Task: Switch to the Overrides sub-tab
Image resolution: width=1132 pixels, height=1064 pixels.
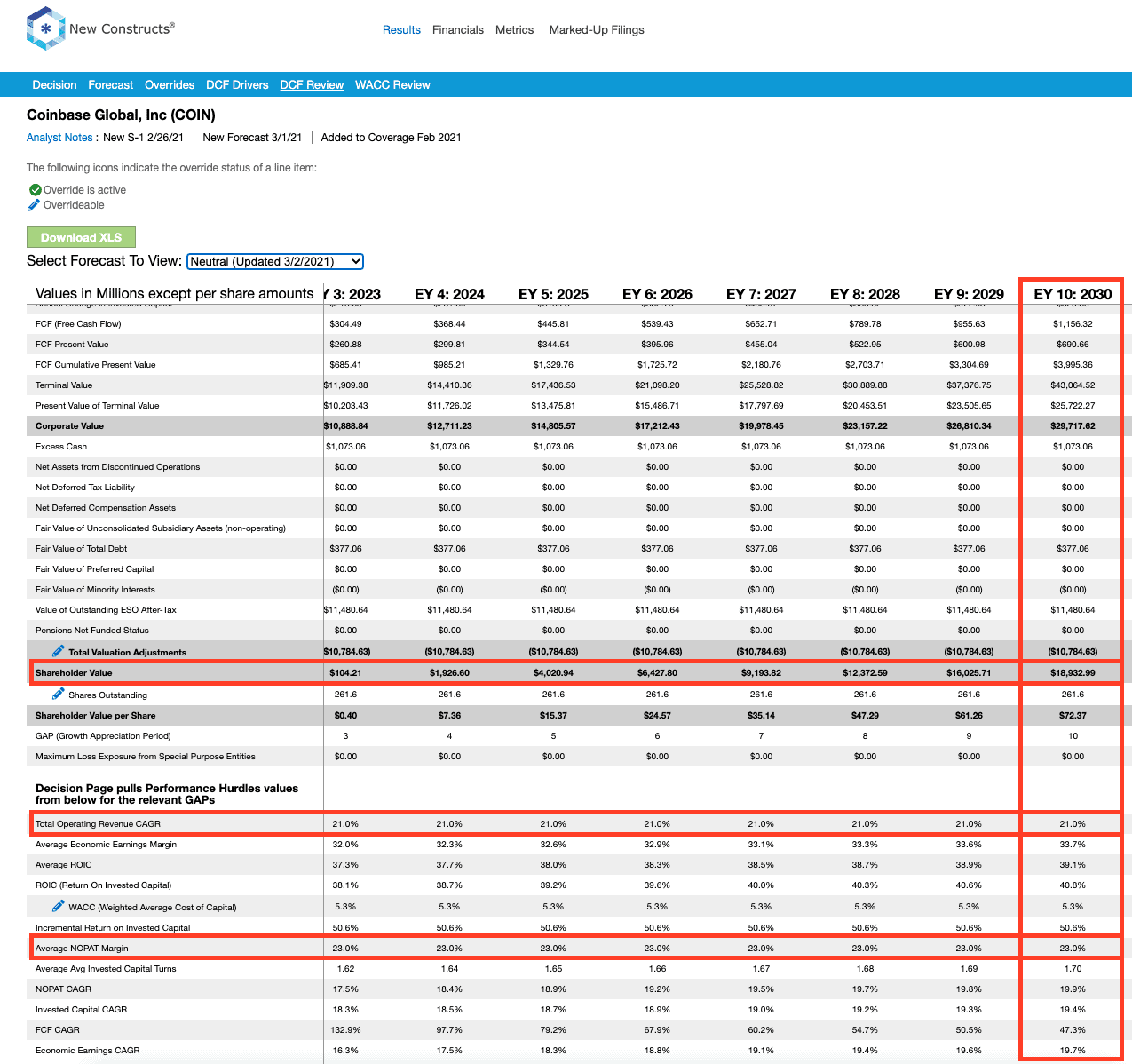Action: tap(170, 85)
